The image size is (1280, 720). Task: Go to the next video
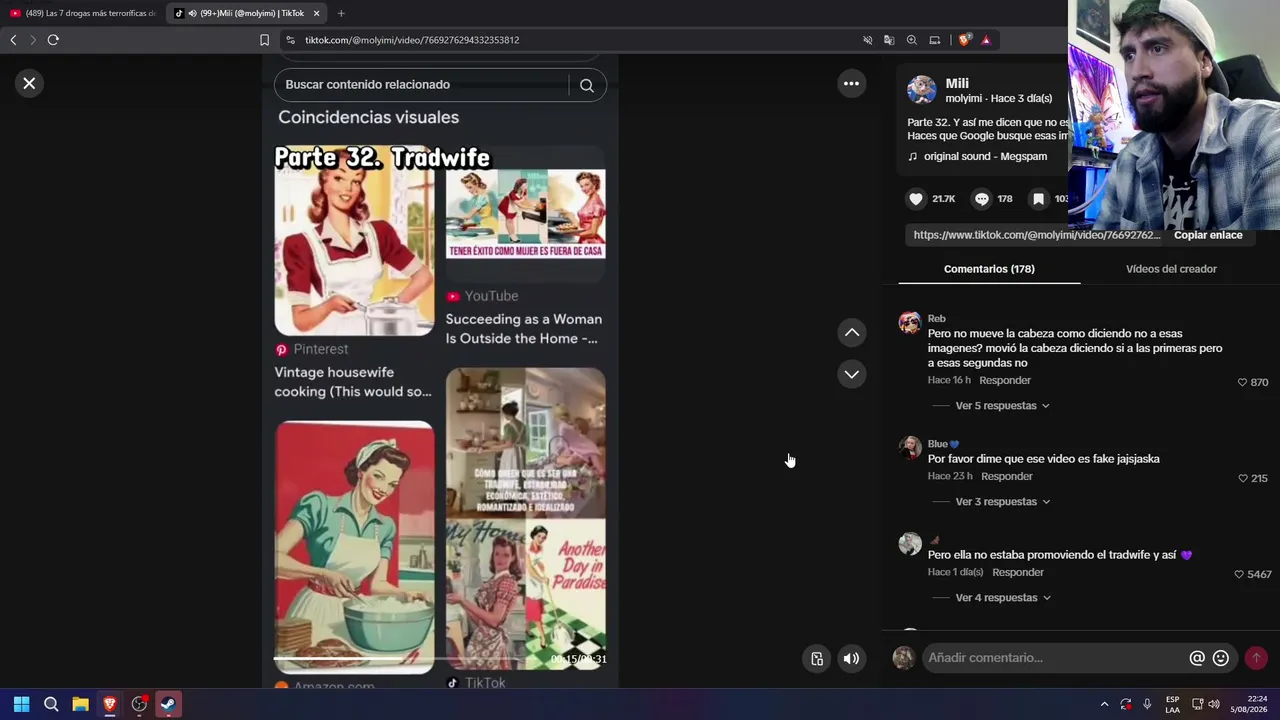(851, 374)
